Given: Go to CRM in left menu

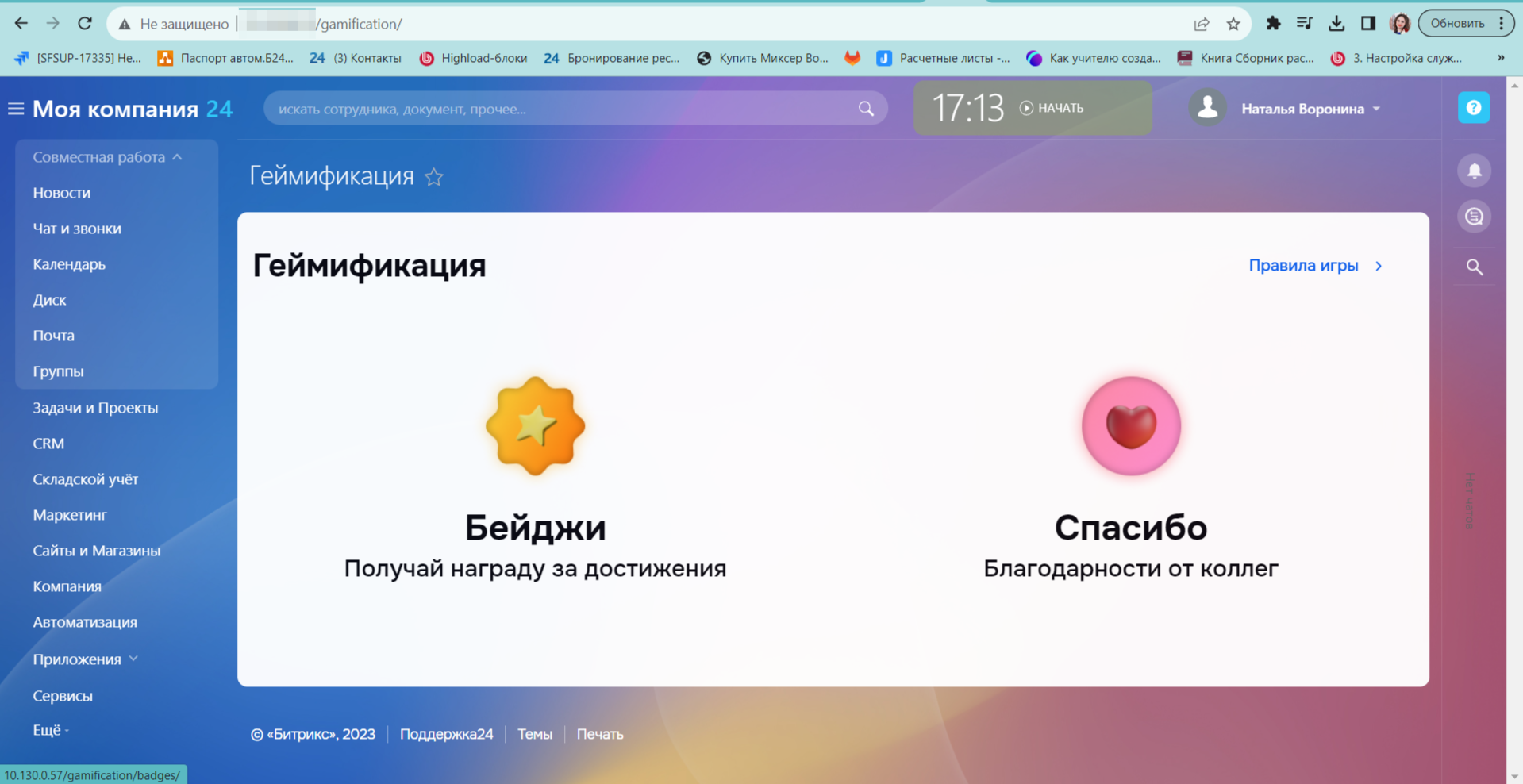Looking at the screenshot, I should 48,444.
